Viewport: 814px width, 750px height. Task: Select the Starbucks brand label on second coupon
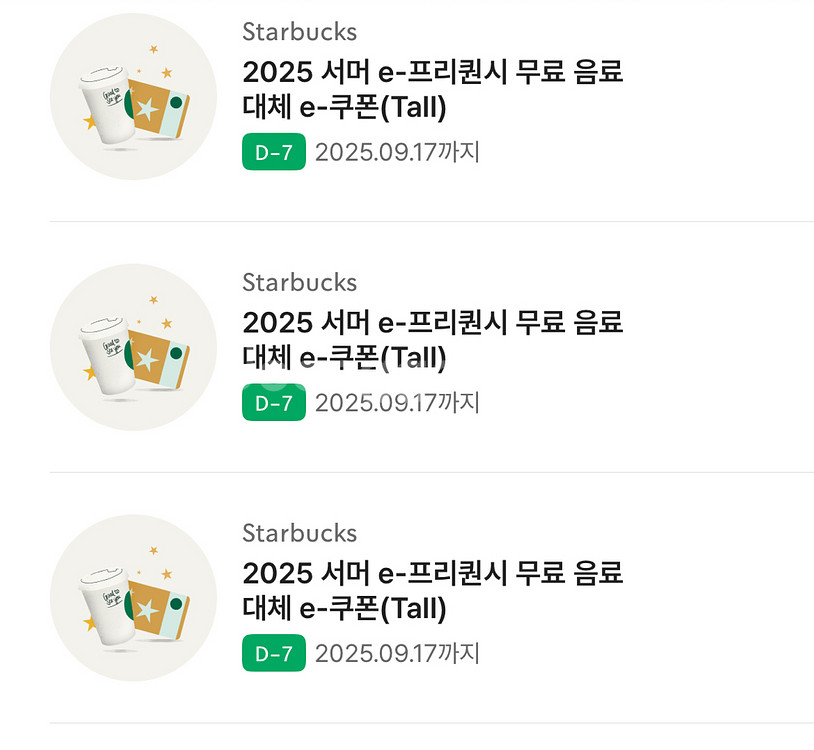point(299,283)
